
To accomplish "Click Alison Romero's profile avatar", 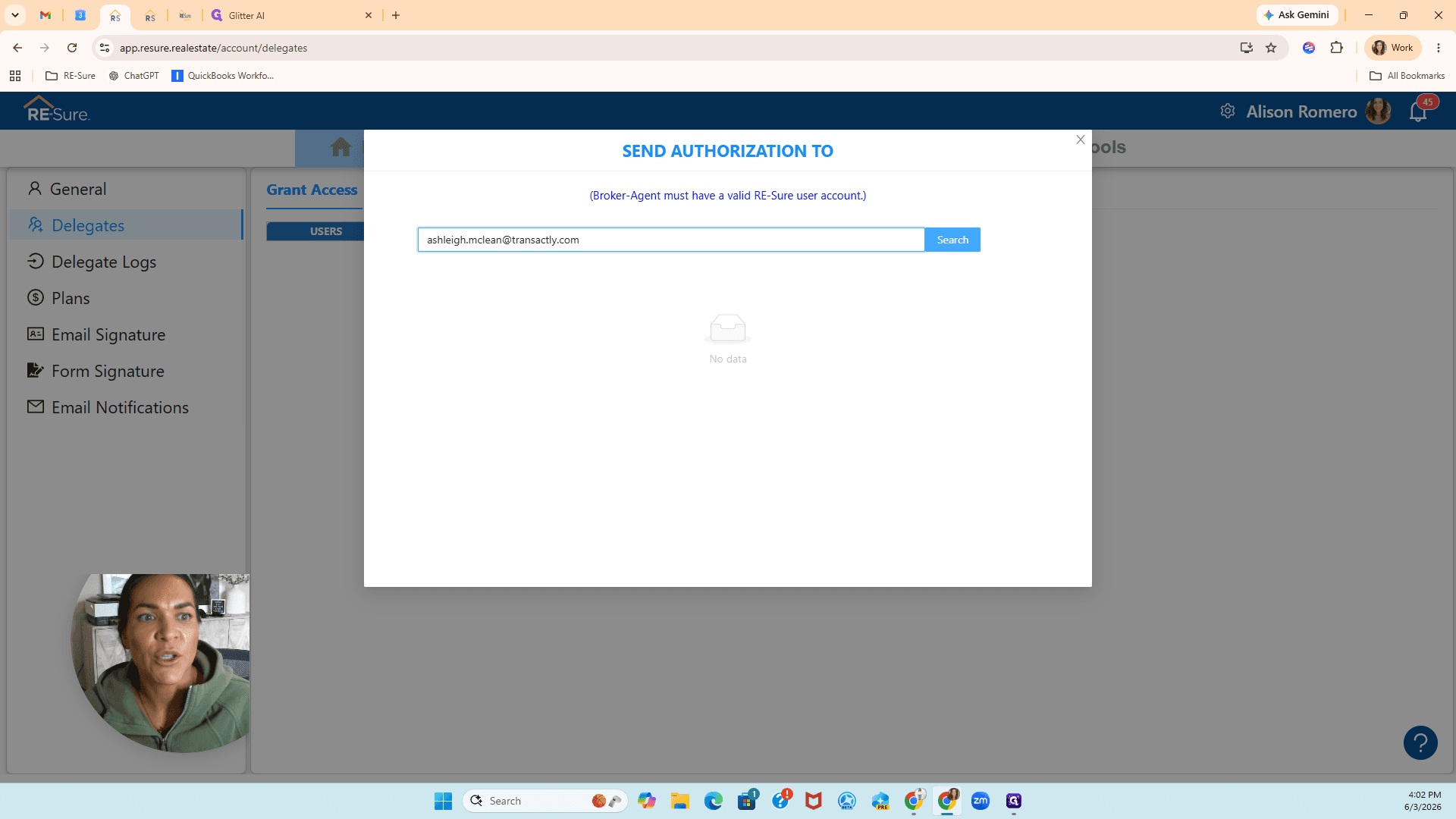I will [1378, 111].
